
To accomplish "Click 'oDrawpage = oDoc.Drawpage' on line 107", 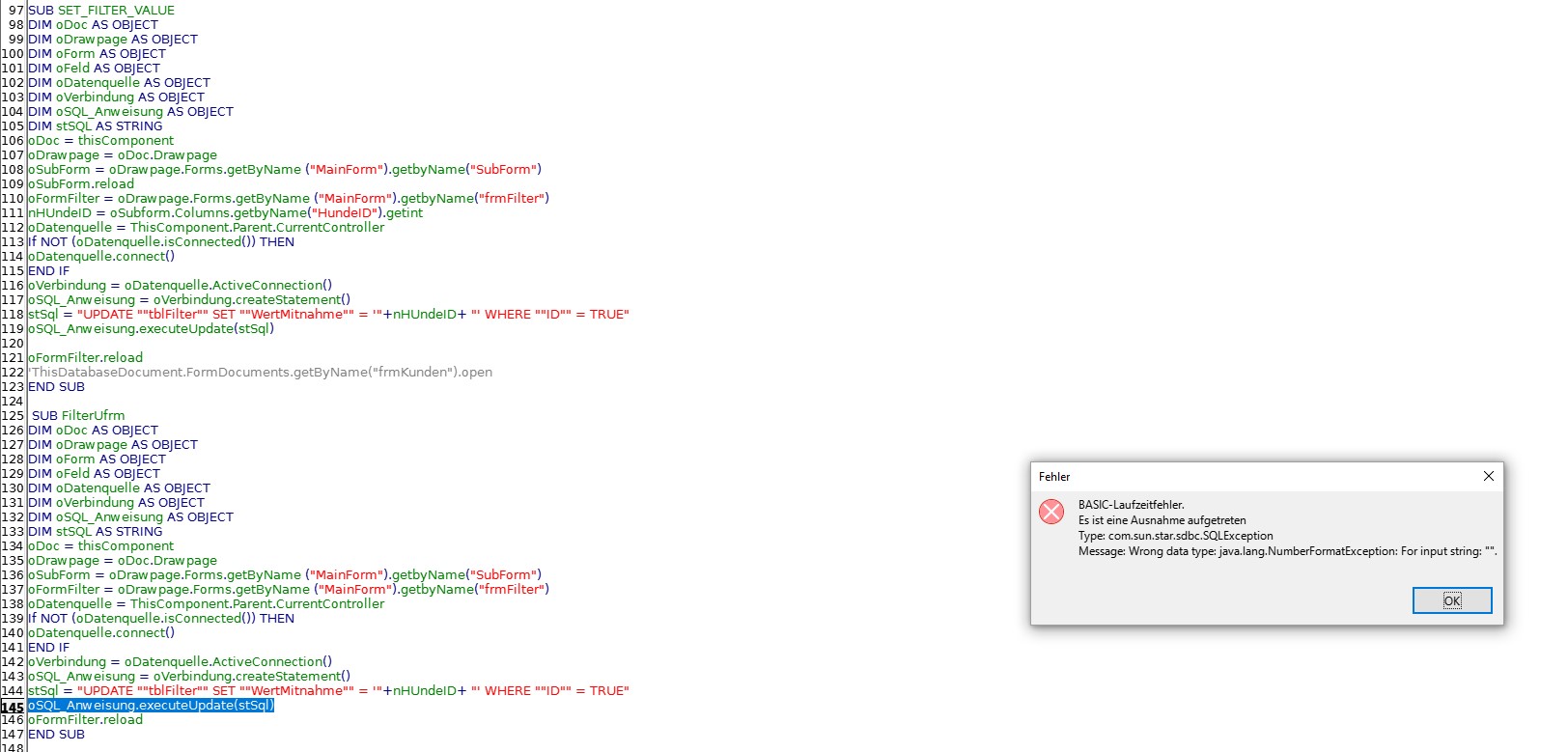I will coord(123,155).
